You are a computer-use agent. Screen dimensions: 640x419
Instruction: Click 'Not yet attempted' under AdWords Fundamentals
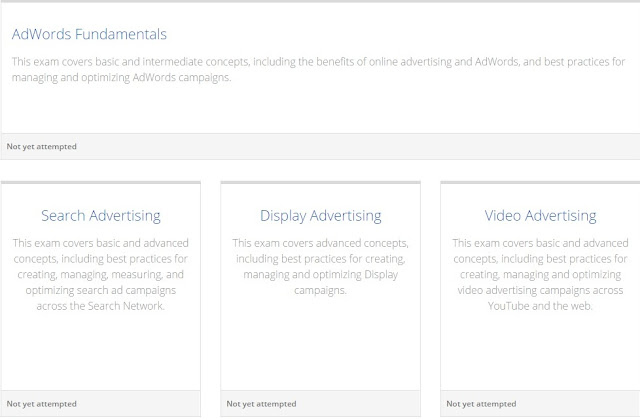42,146
